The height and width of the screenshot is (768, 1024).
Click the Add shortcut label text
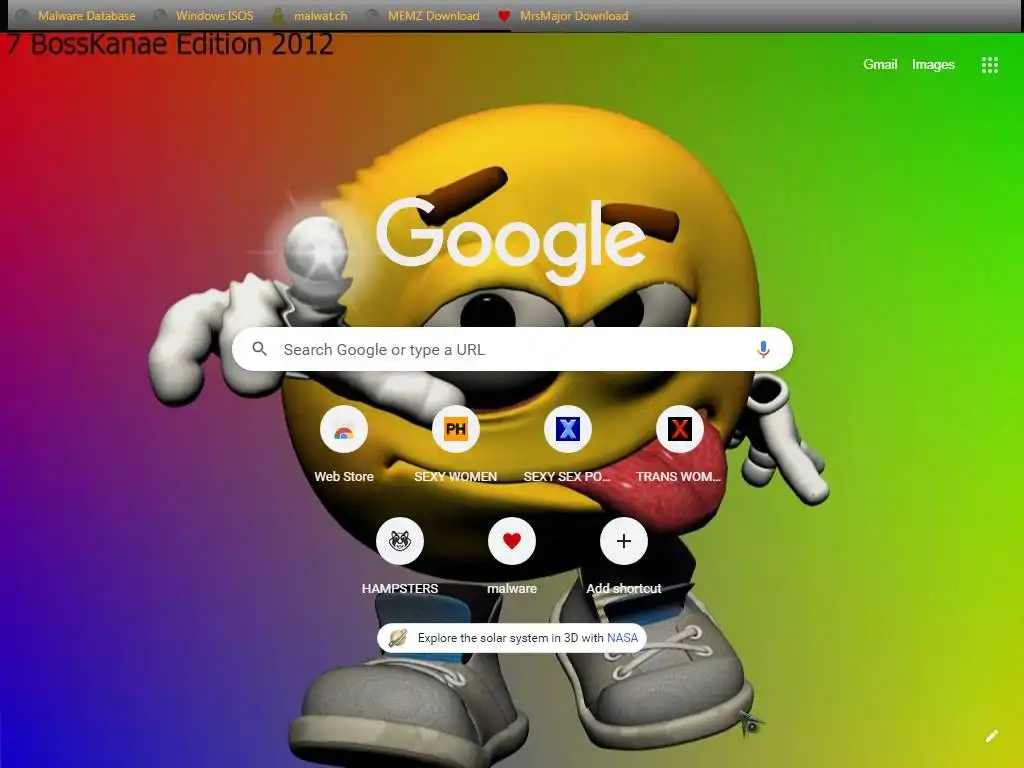(624, 588)
